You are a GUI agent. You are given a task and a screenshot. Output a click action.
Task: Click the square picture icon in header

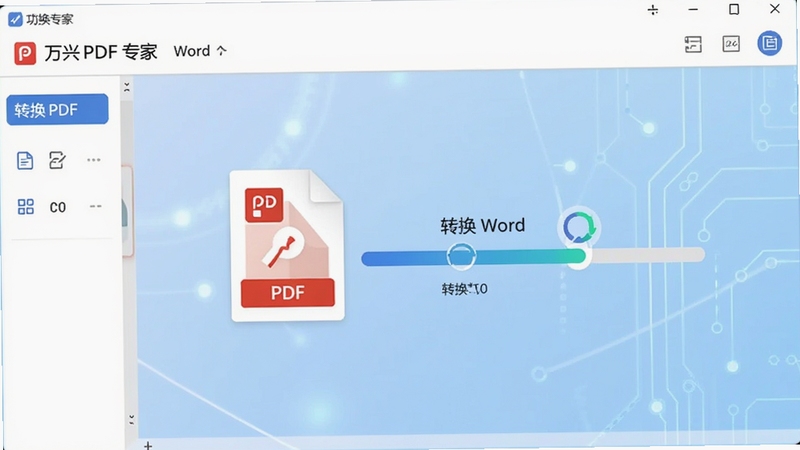(731, 44)
